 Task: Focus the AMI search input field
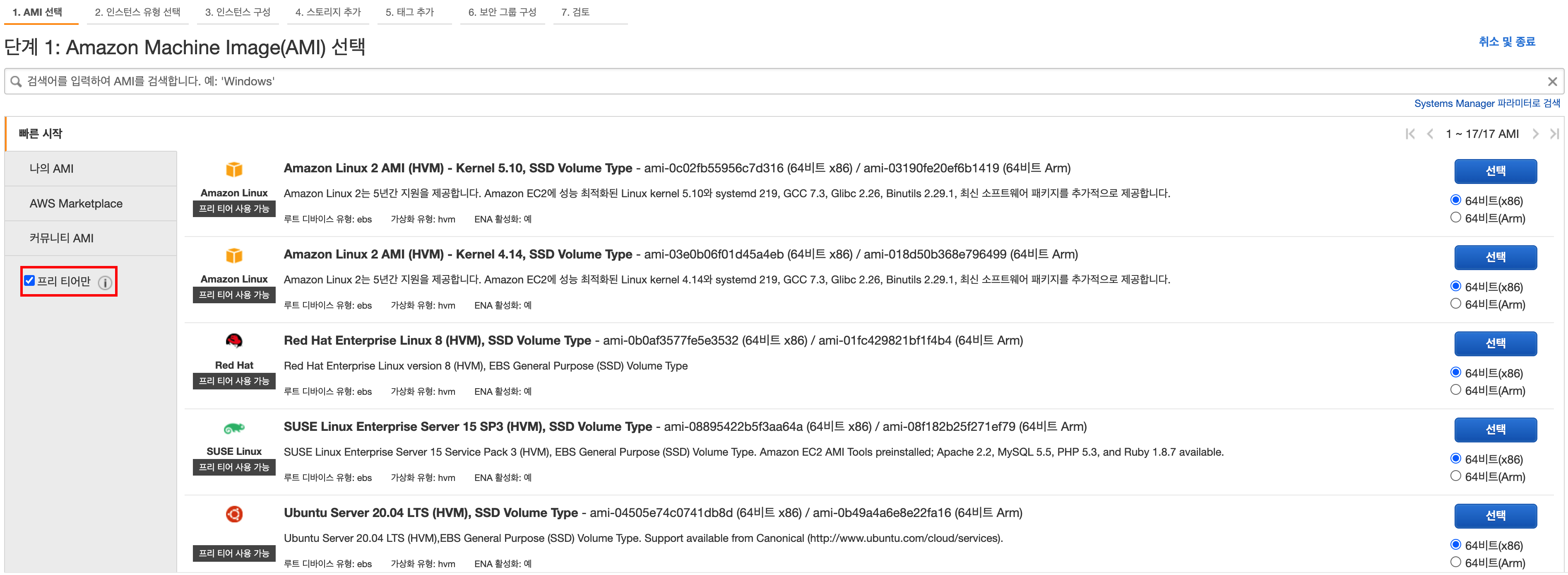(784, 82)
